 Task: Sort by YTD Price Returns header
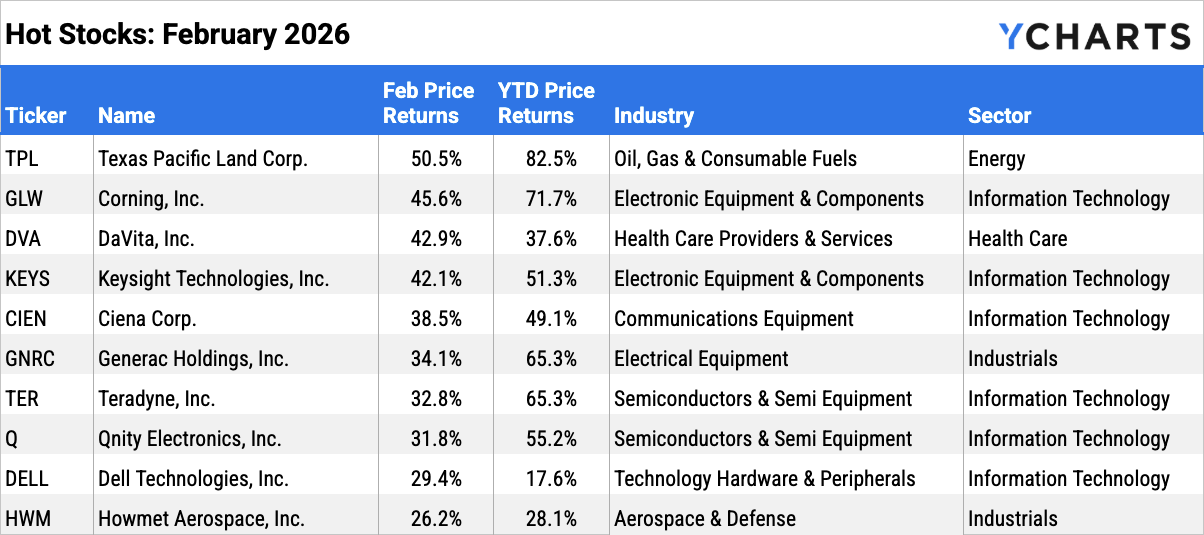point(546,103)
